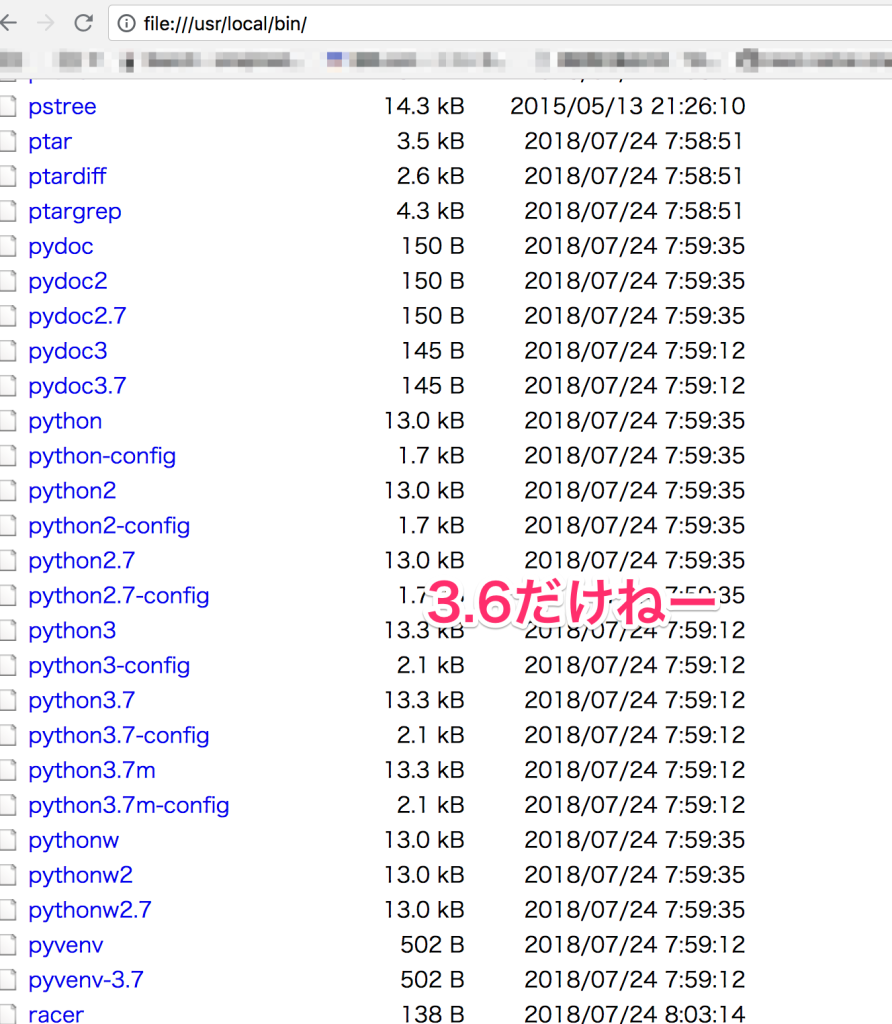The width and height of the screenshot is (892, 1024).
Task: Open the python2.7-config link
Action: tap(118, 596)
